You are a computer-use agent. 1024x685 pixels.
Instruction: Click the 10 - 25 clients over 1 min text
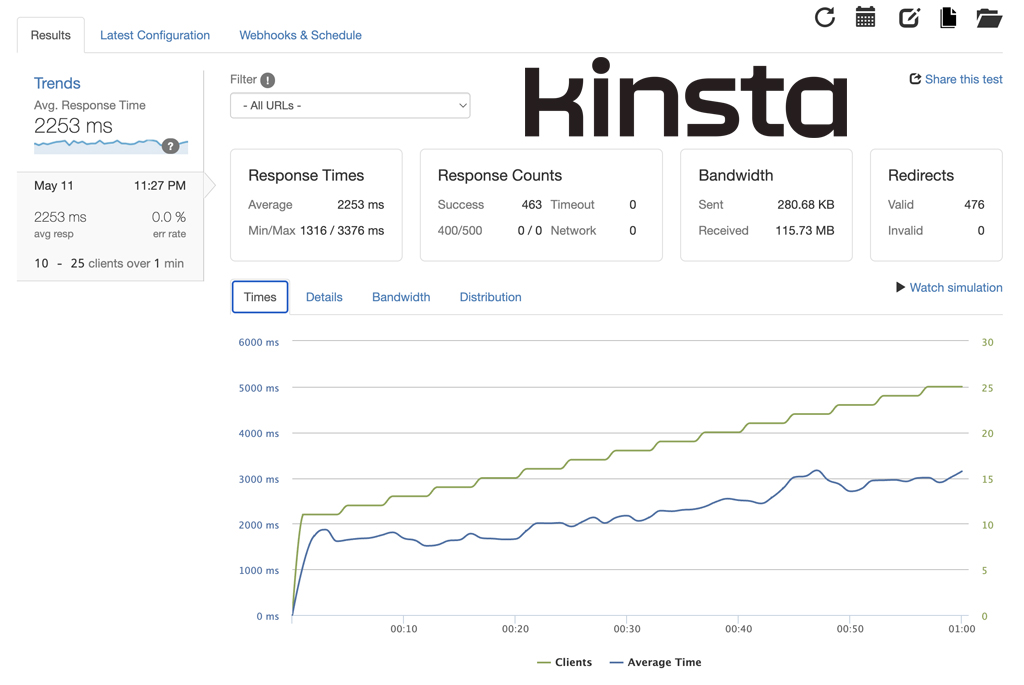(109, 264)
